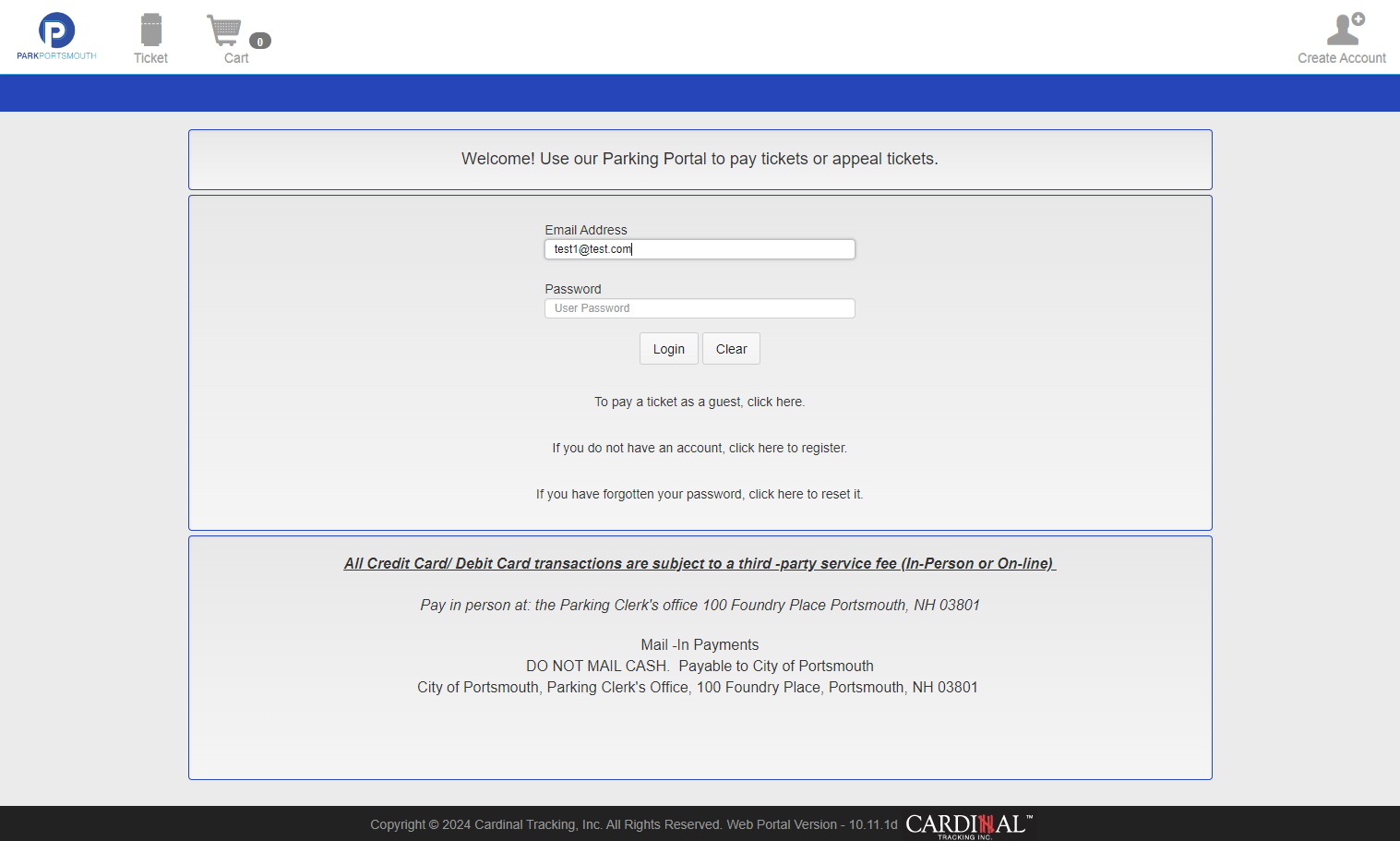
Task: Click the Cardinal Tracking logo in footer
Action: 969,825
